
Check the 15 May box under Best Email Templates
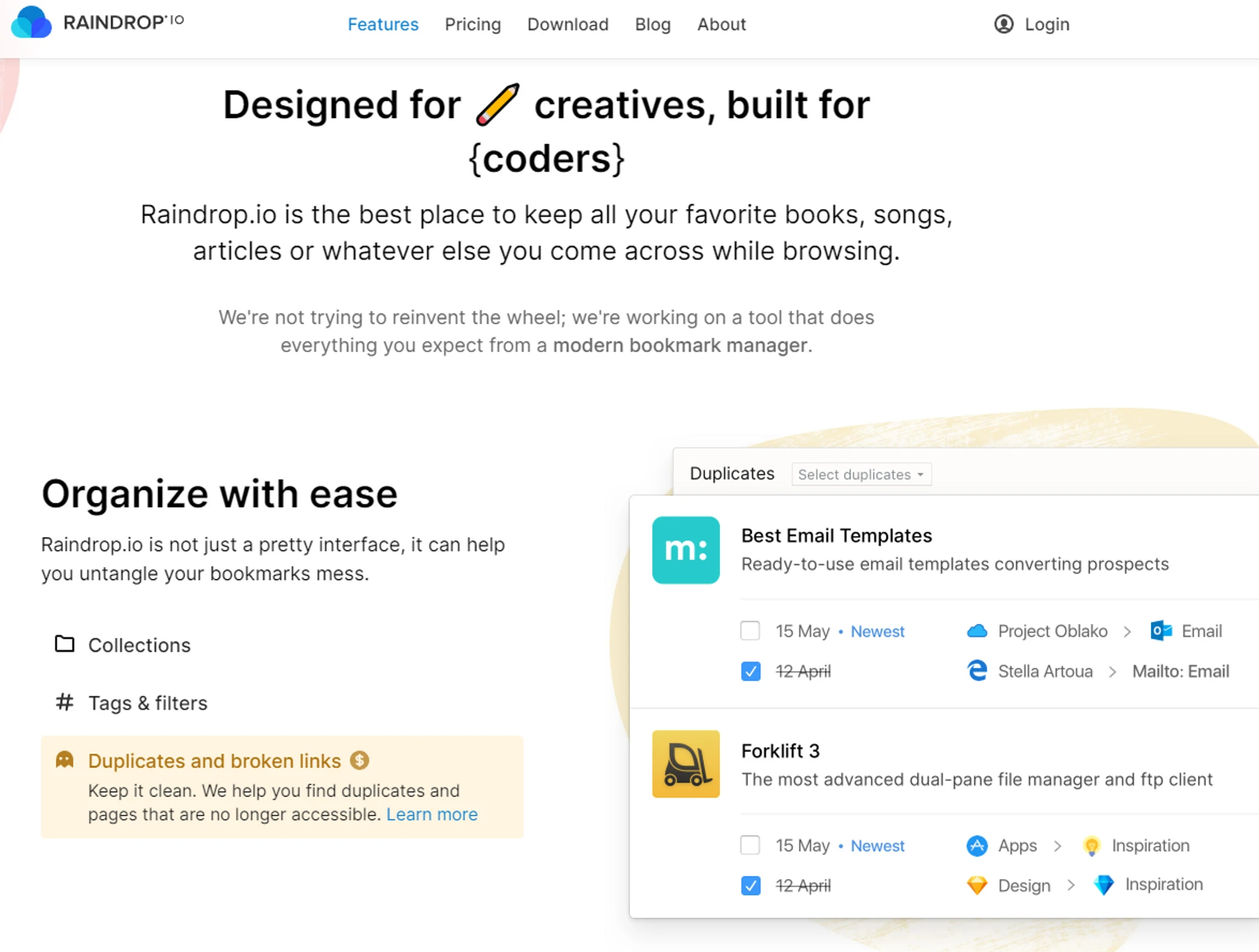[750, 630]
